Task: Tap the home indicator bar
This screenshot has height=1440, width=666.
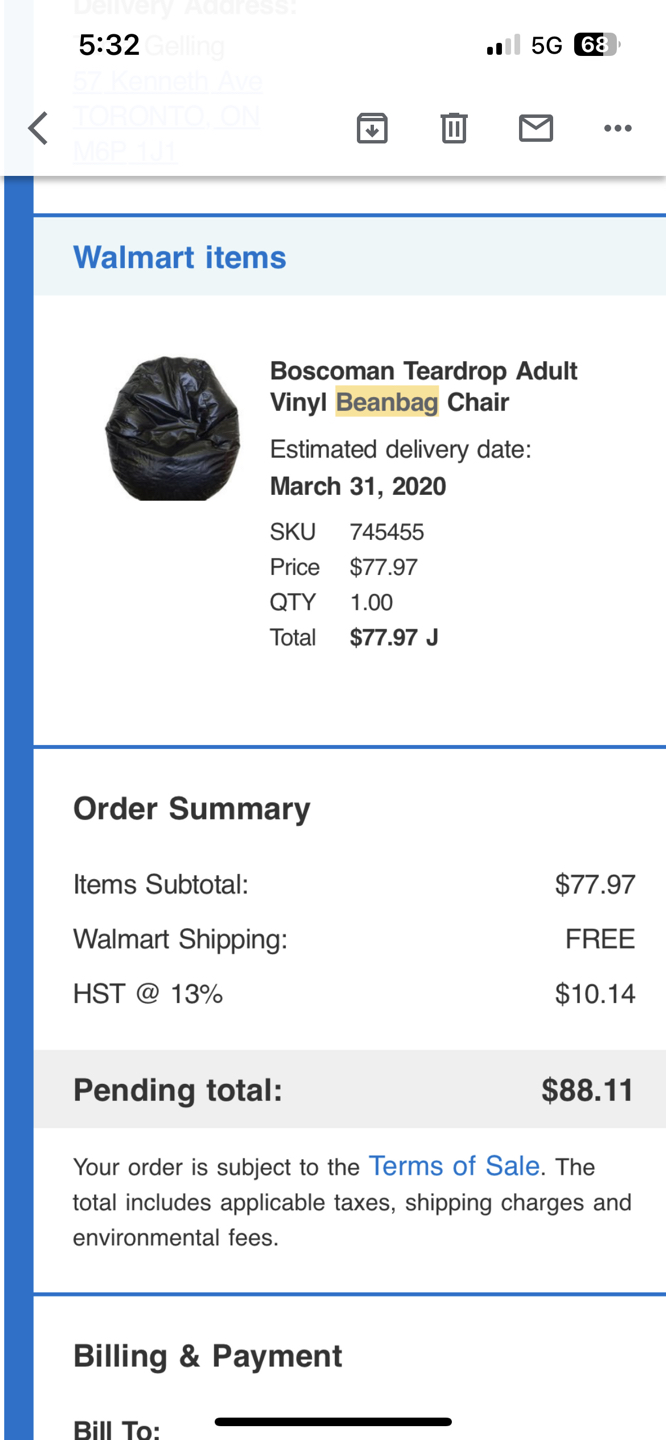Action: (333, 1421)
